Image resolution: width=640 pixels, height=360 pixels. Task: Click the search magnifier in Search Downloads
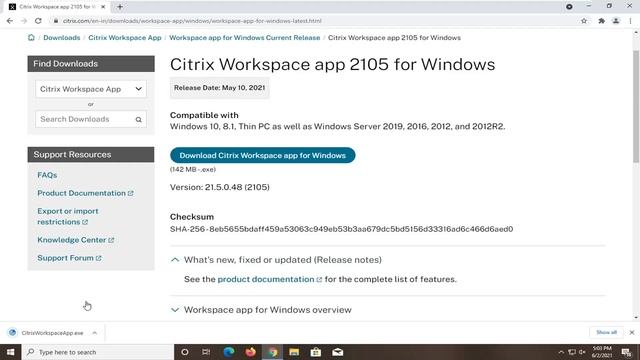click(x=139, y=120)
